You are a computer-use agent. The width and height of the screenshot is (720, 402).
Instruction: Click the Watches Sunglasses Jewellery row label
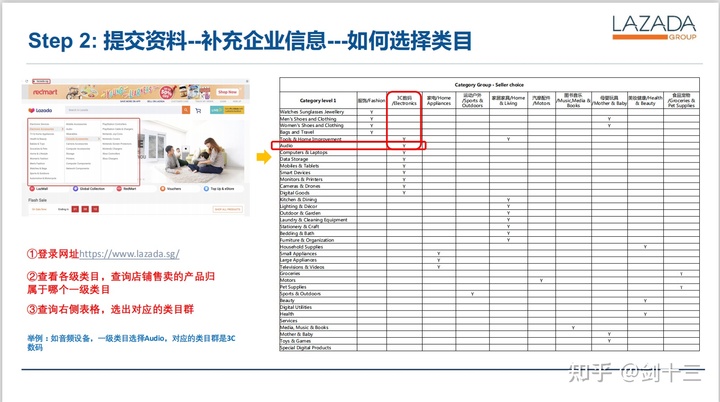pos(312,112)
